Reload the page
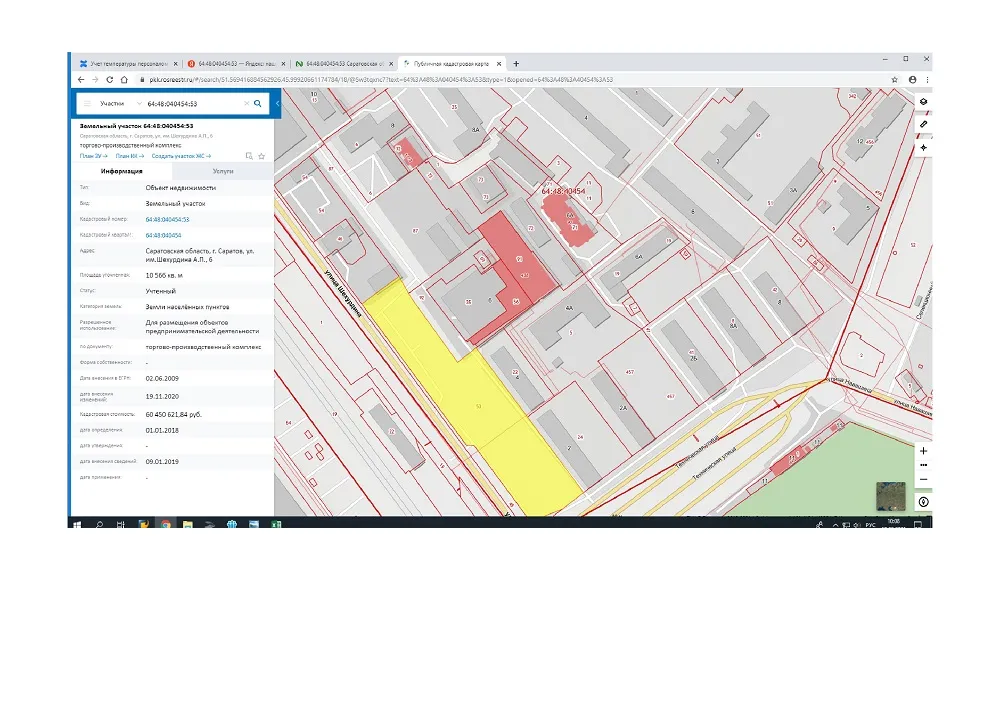Image resolution: width=1000 pixels, height=706 pixels. [110, 80]
